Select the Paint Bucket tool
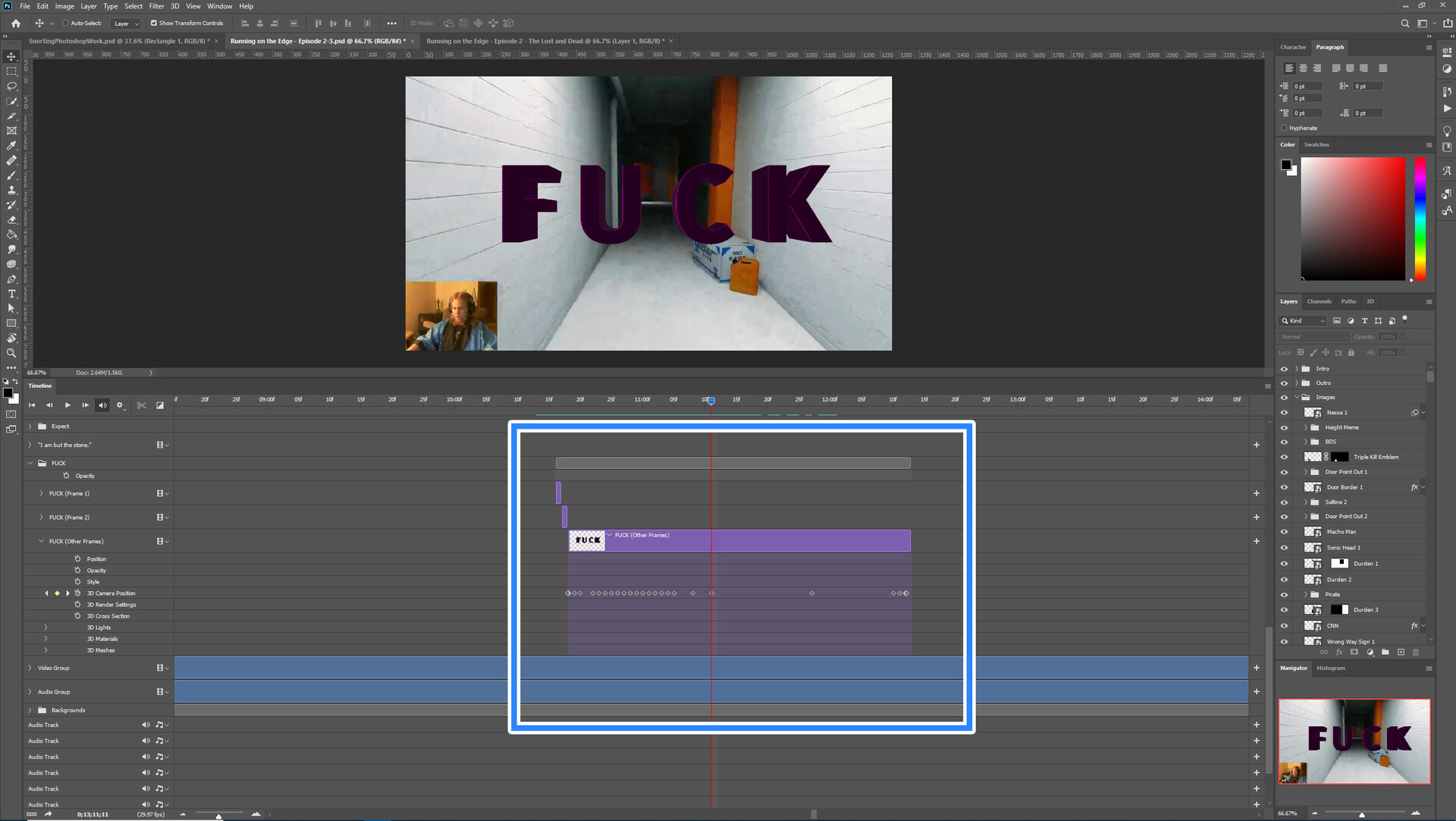This screenshot has width=1456, height=821. tap(11, 234)
